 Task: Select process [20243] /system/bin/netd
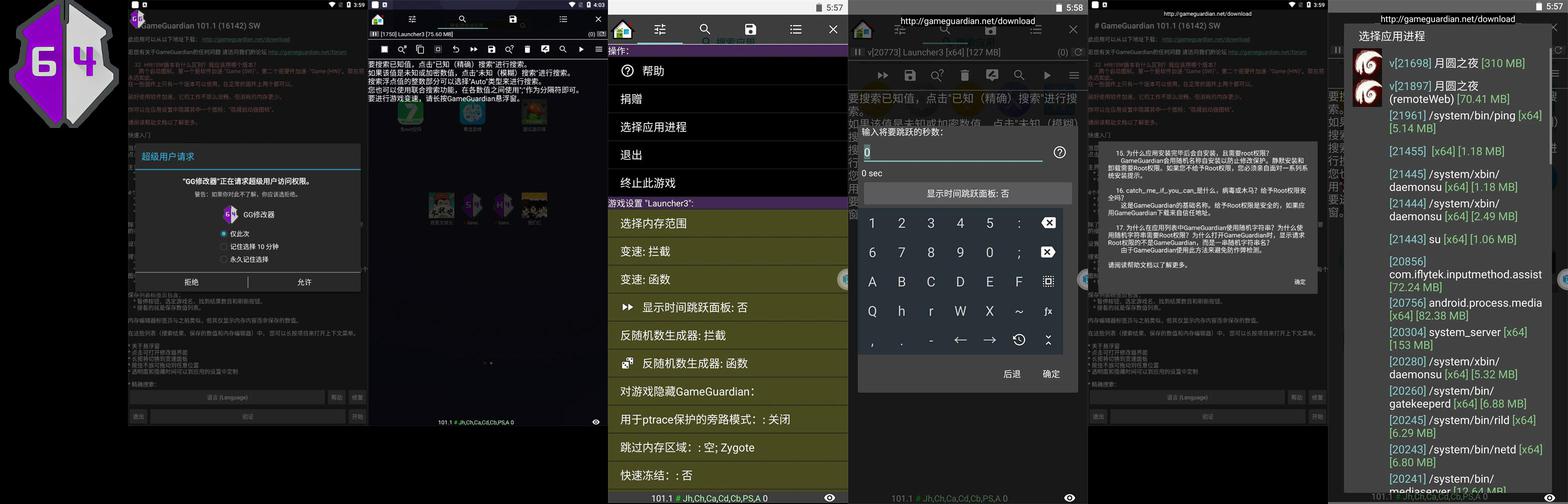click(x=1467, y=456)
